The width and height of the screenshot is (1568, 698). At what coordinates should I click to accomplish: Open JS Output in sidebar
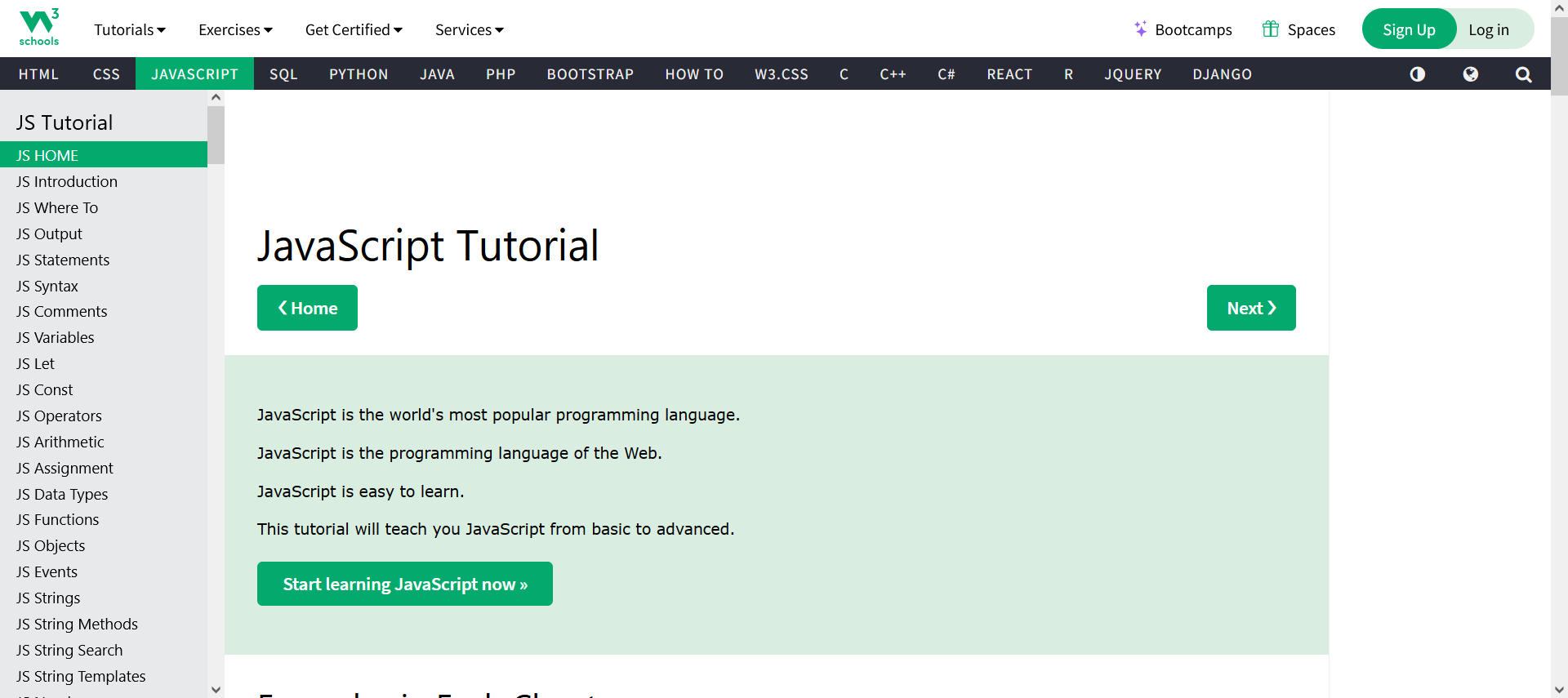point(104,233)
